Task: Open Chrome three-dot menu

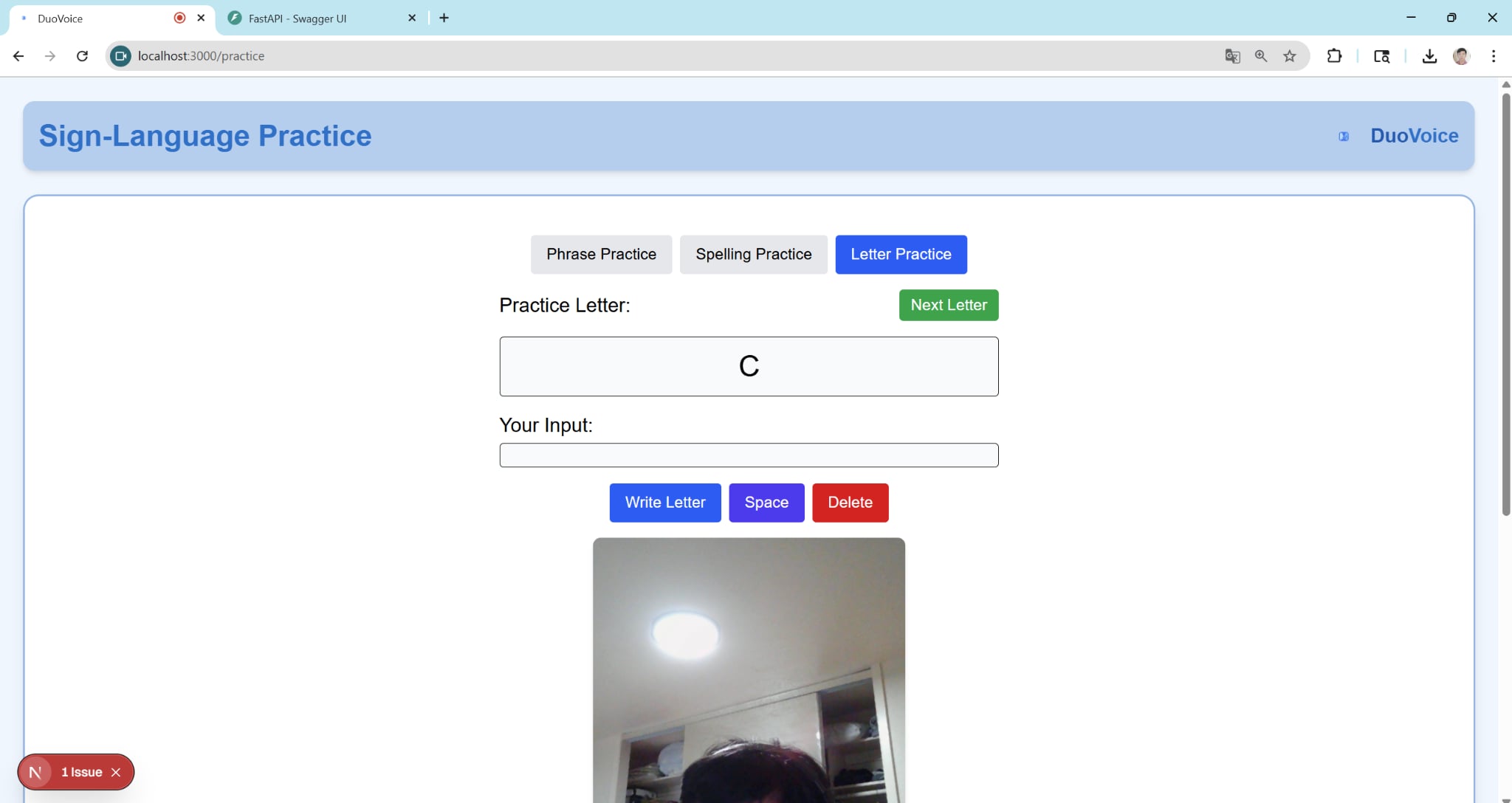Action: pyautogui.click(x=1494, y=56)
